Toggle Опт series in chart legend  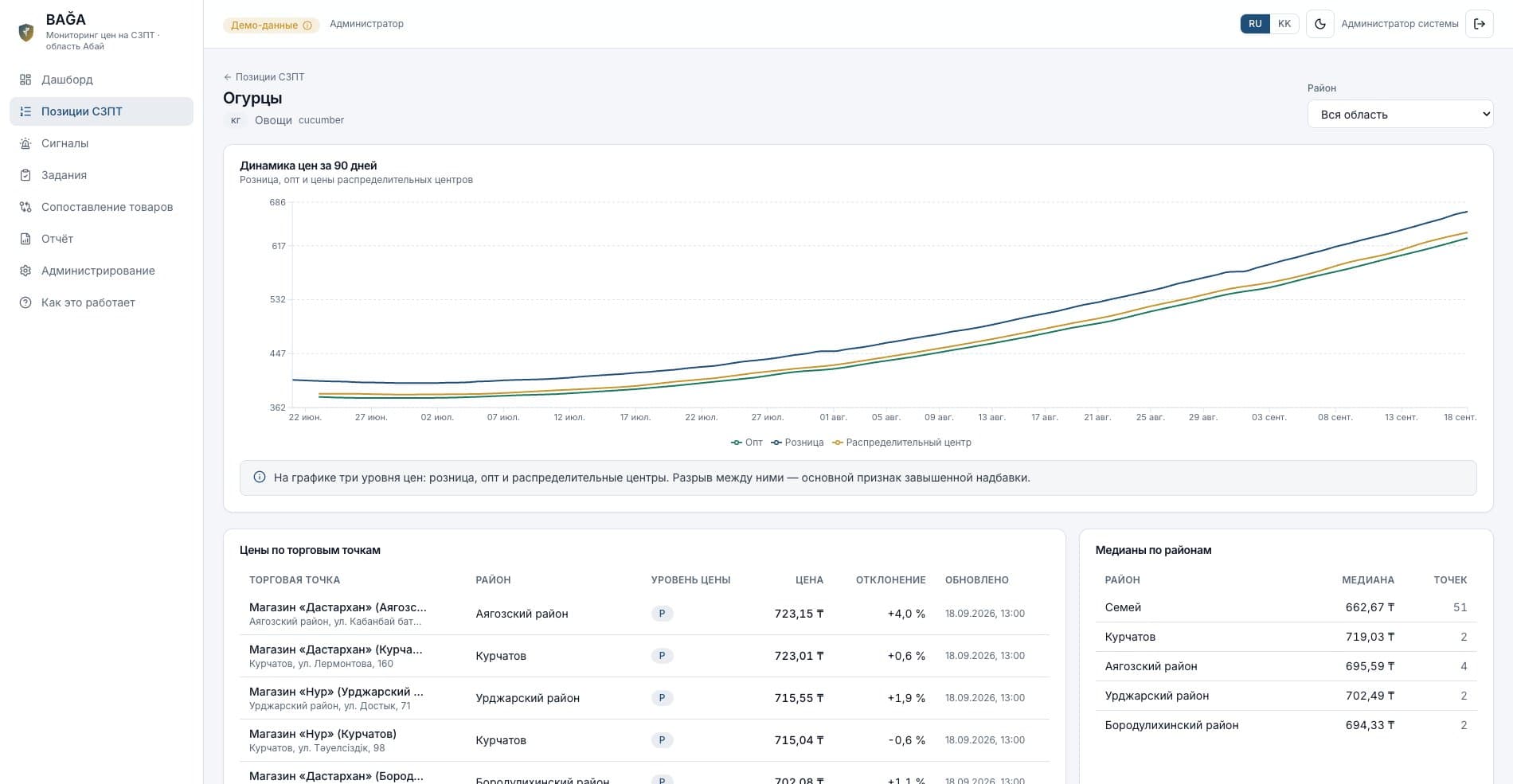747,443
